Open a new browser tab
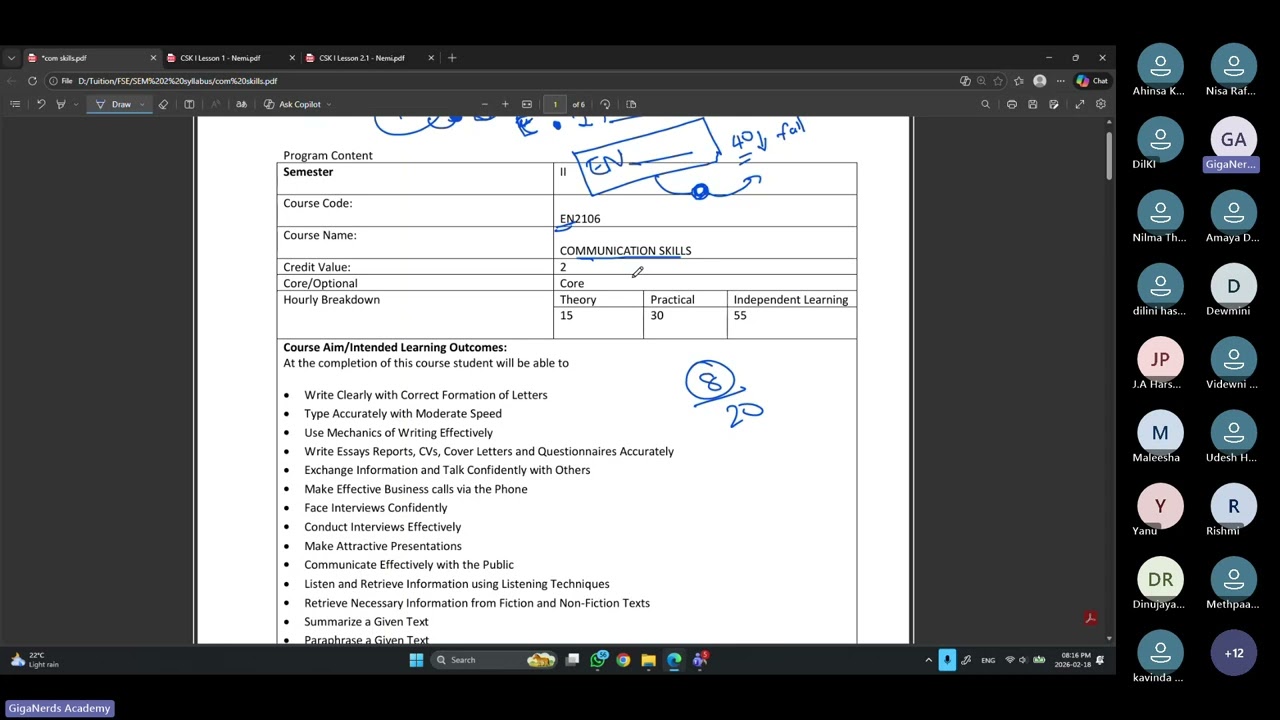 click(x=452, y=58)
